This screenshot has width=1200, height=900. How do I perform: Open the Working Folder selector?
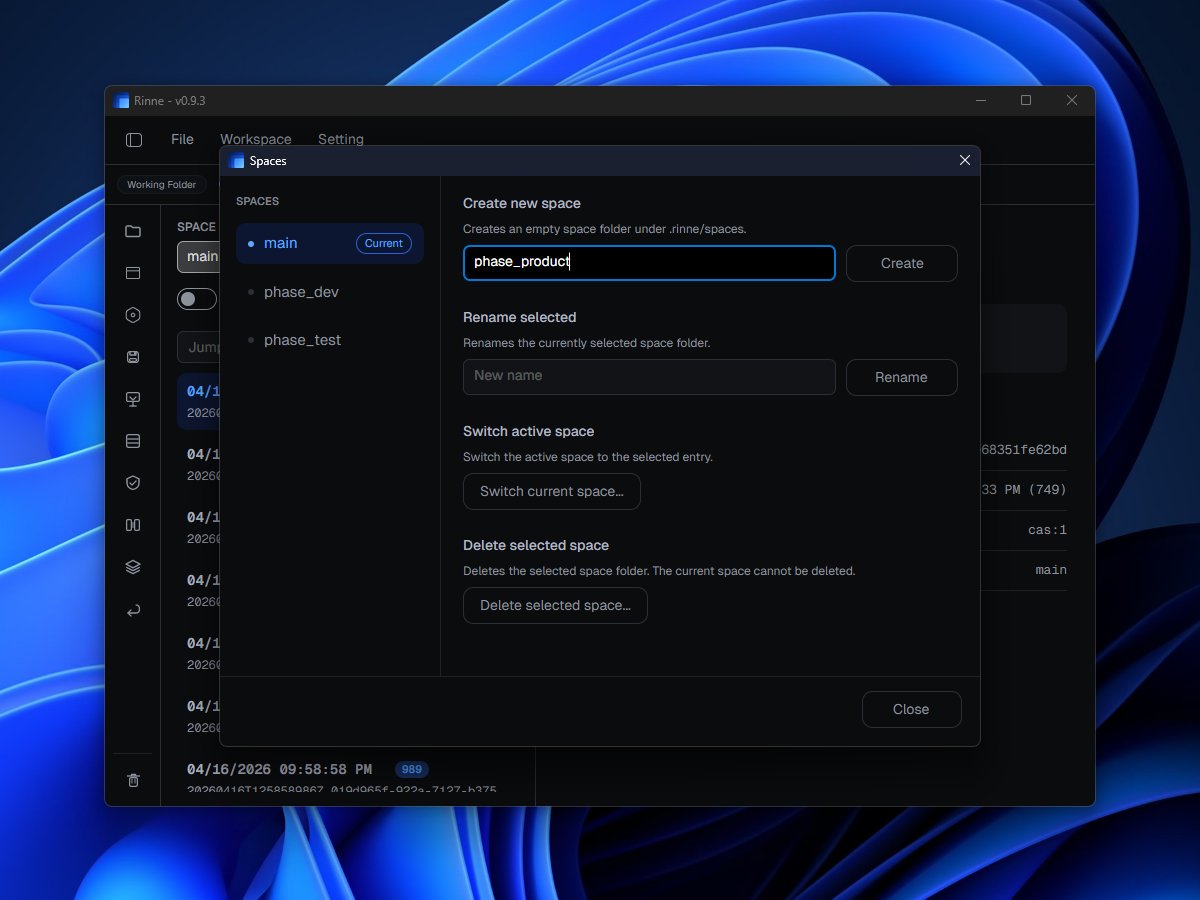161,184
